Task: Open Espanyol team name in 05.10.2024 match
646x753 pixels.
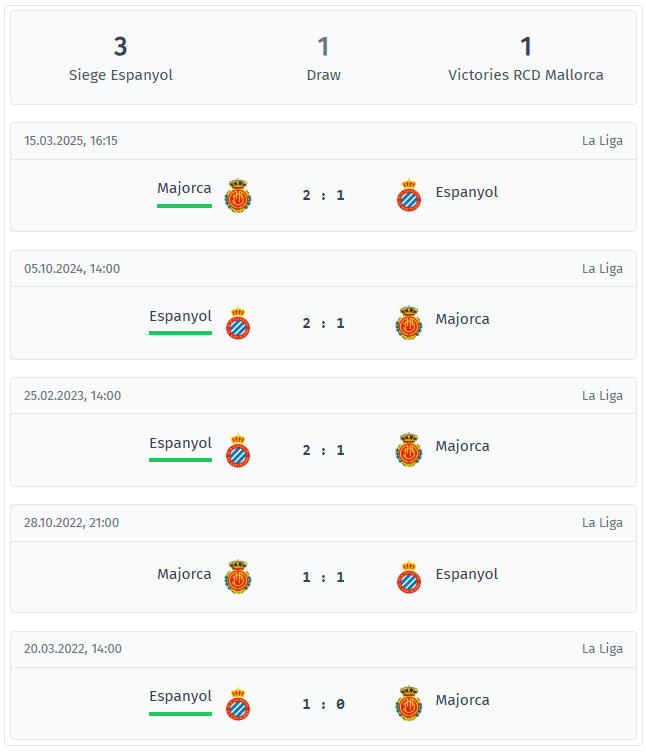Action: coord(180,316)
